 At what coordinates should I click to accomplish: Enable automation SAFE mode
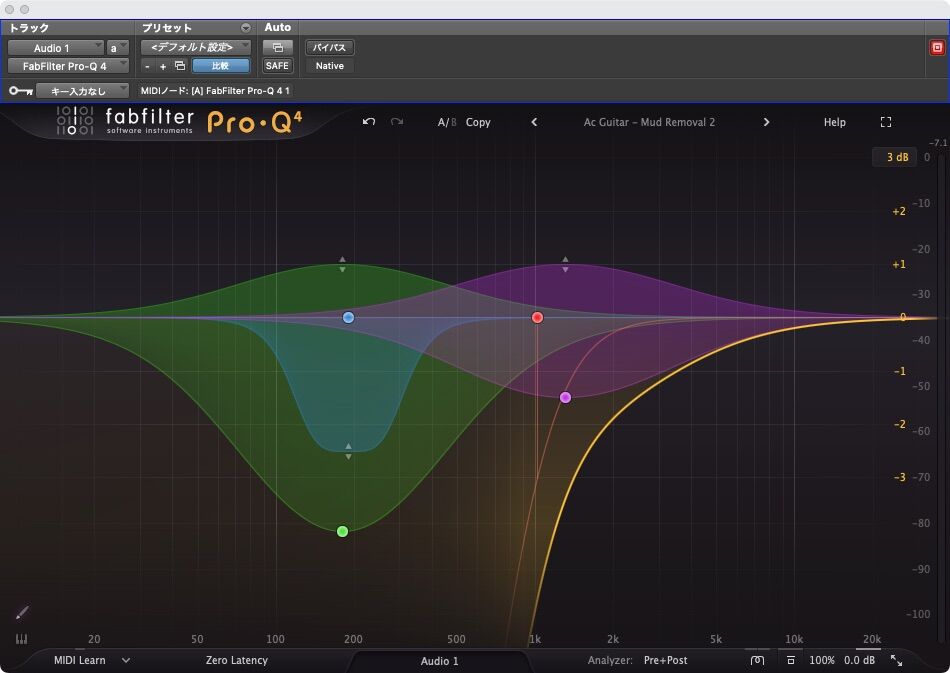point(277,65)
